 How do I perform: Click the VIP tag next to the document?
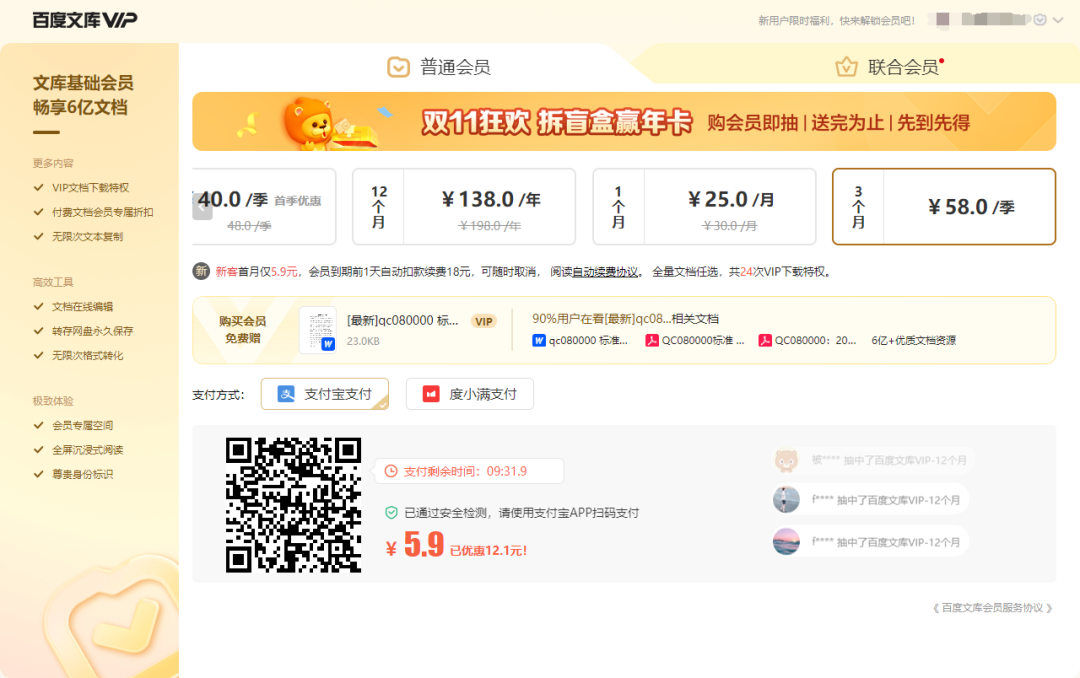point(484,321)
